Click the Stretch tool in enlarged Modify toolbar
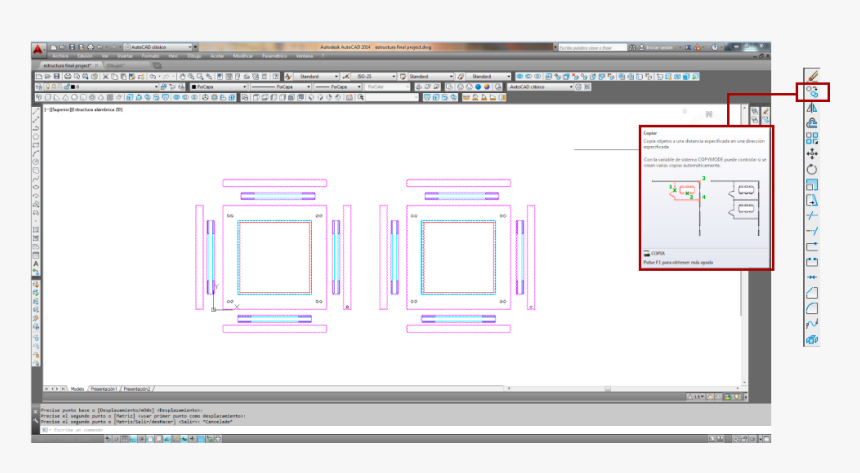Image resolution: width=860 pixels, height=473 pixels. click(812, 200)
